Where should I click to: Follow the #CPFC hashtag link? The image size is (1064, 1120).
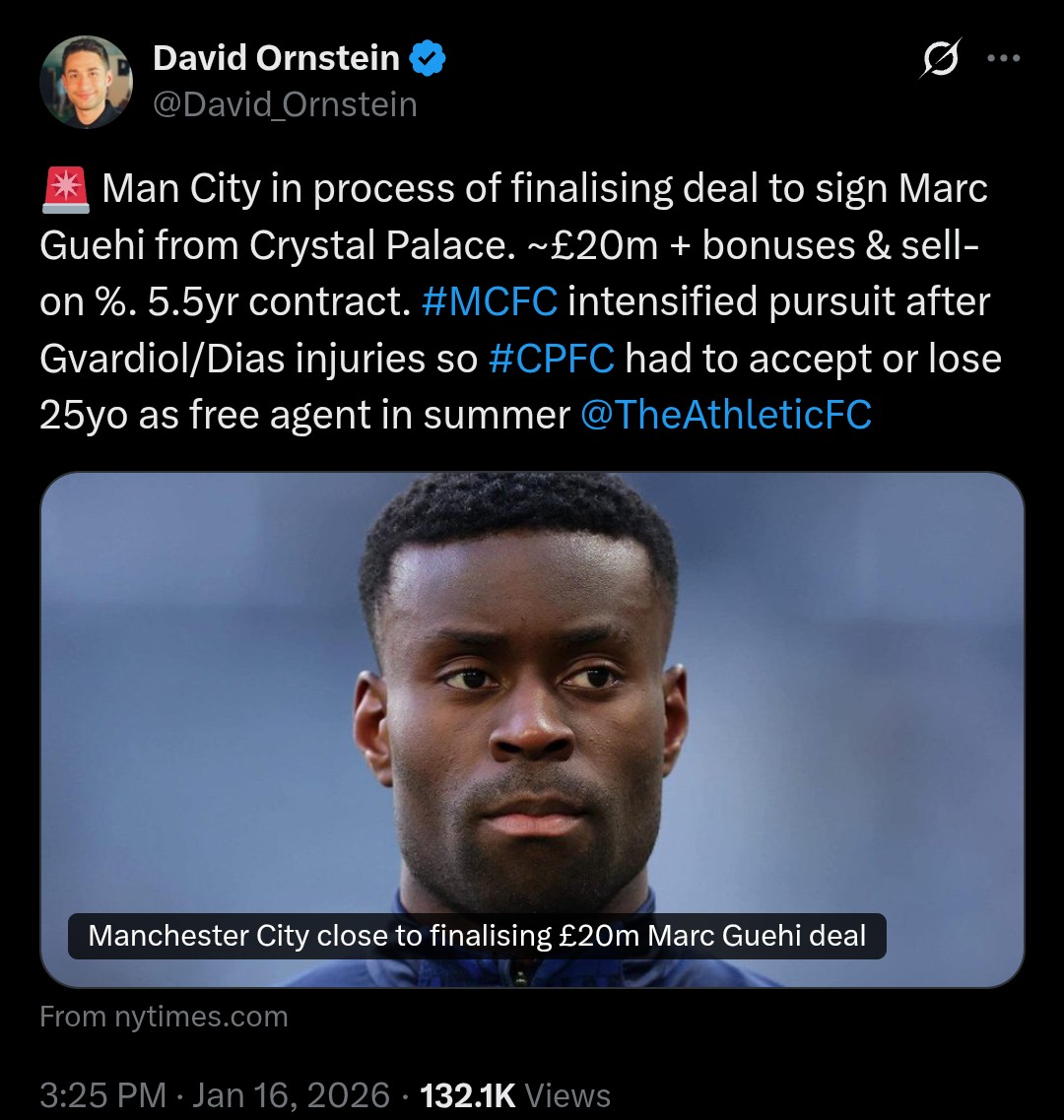(551, 360)
